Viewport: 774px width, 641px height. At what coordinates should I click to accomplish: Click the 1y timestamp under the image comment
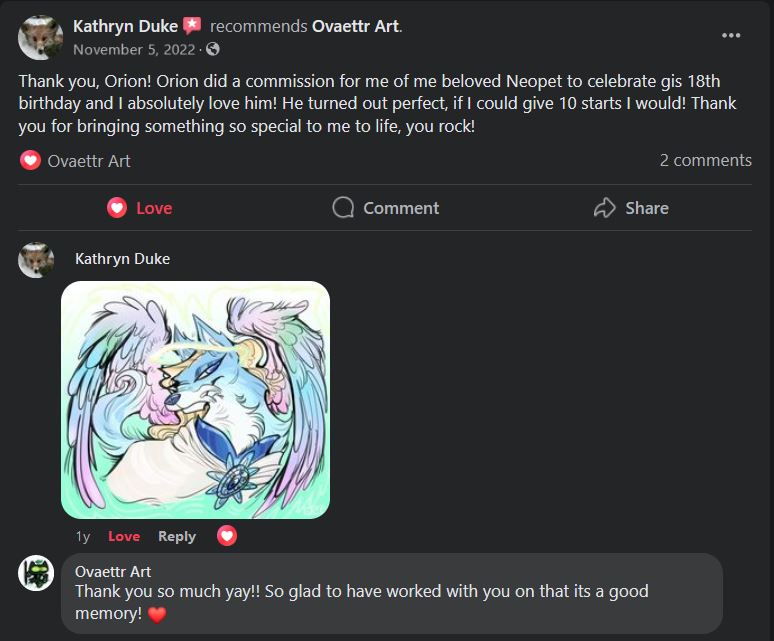point(83,536)
